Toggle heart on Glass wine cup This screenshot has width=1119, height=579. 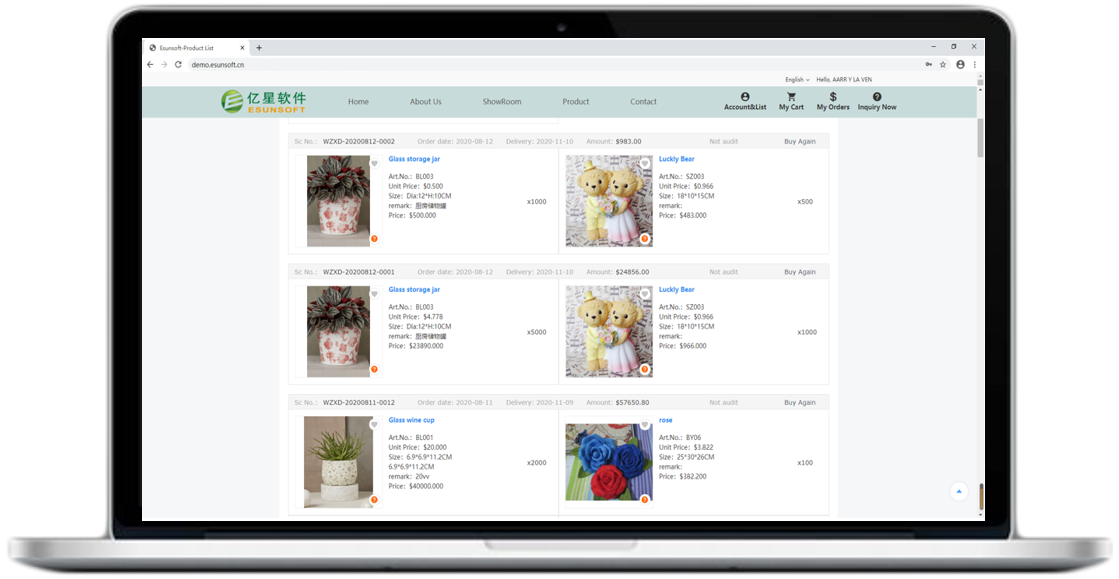(374, 425)
